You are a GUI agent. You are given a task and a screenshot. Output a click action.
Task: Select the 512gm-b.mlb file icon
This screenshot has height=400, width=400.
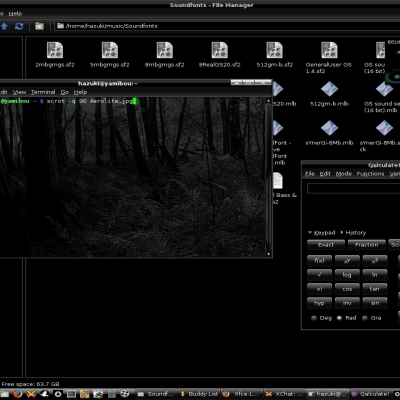tap(329, 89)
